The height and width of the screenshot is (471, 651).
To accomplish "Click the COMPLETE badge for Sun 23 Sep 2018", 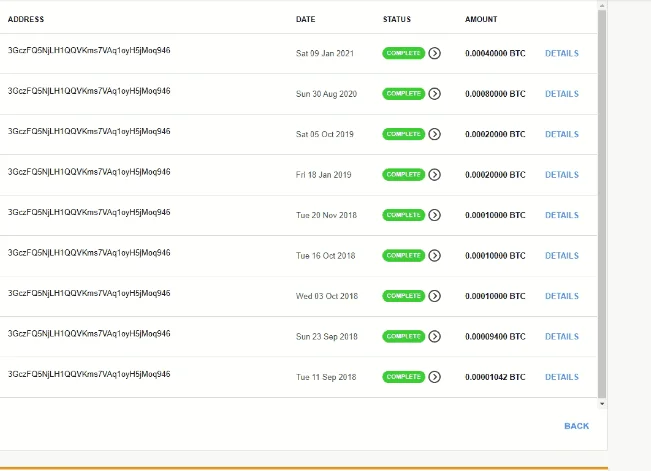I will click(404, 336).
